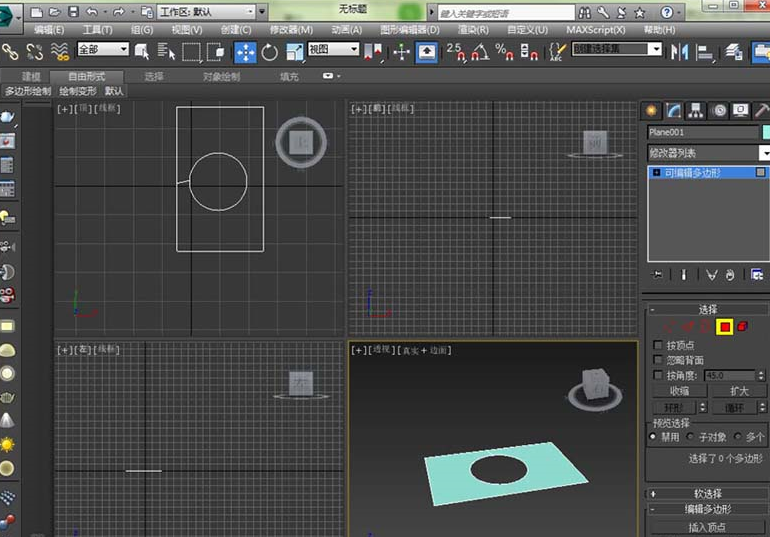Open the Hierarchy tab in command panel

point(697,110)
